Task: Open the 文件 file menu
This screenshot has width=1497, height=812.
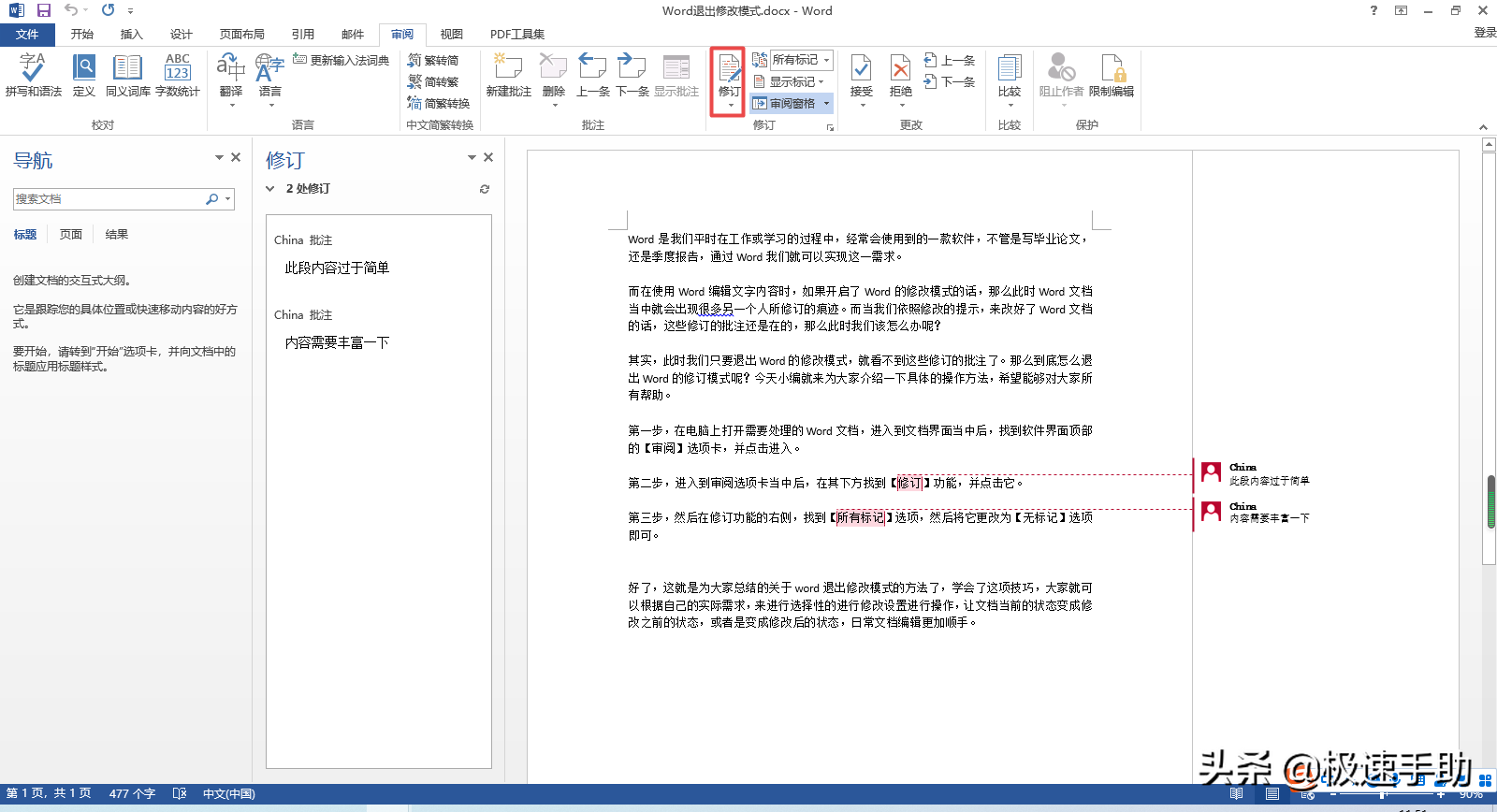Action: point(27,35)
